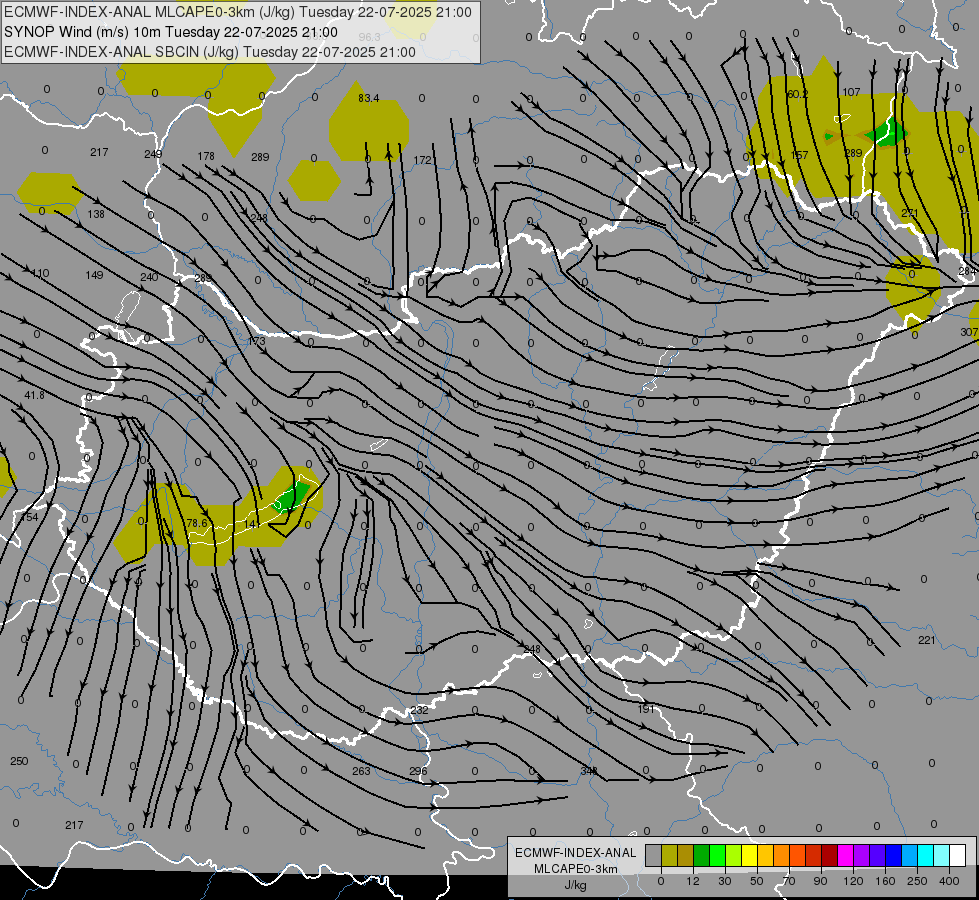The height and width of the screenshot is (900, 979).
Task: Click the olive swatch in the legend
Action: [669, 855]
